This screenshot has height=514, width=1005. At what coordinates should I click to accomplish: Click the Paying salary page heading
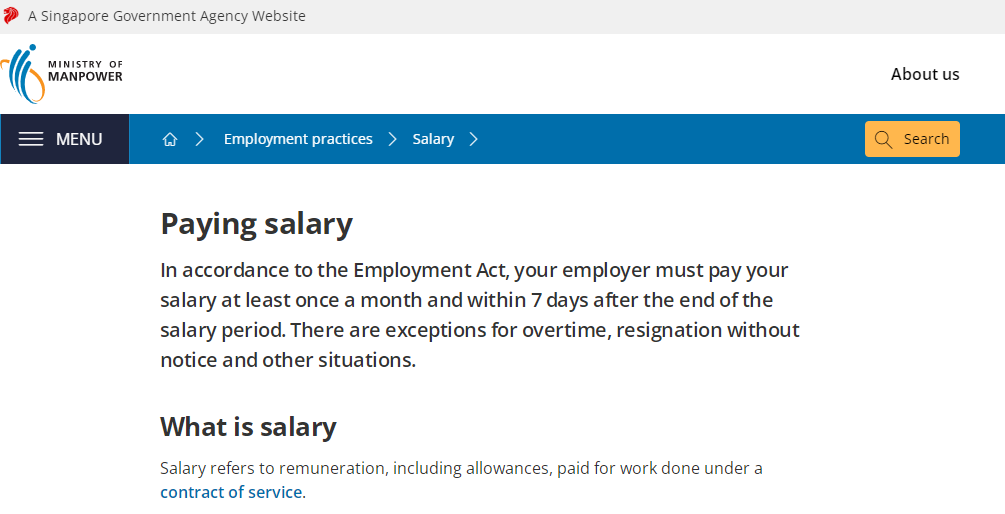click(256, 224)
